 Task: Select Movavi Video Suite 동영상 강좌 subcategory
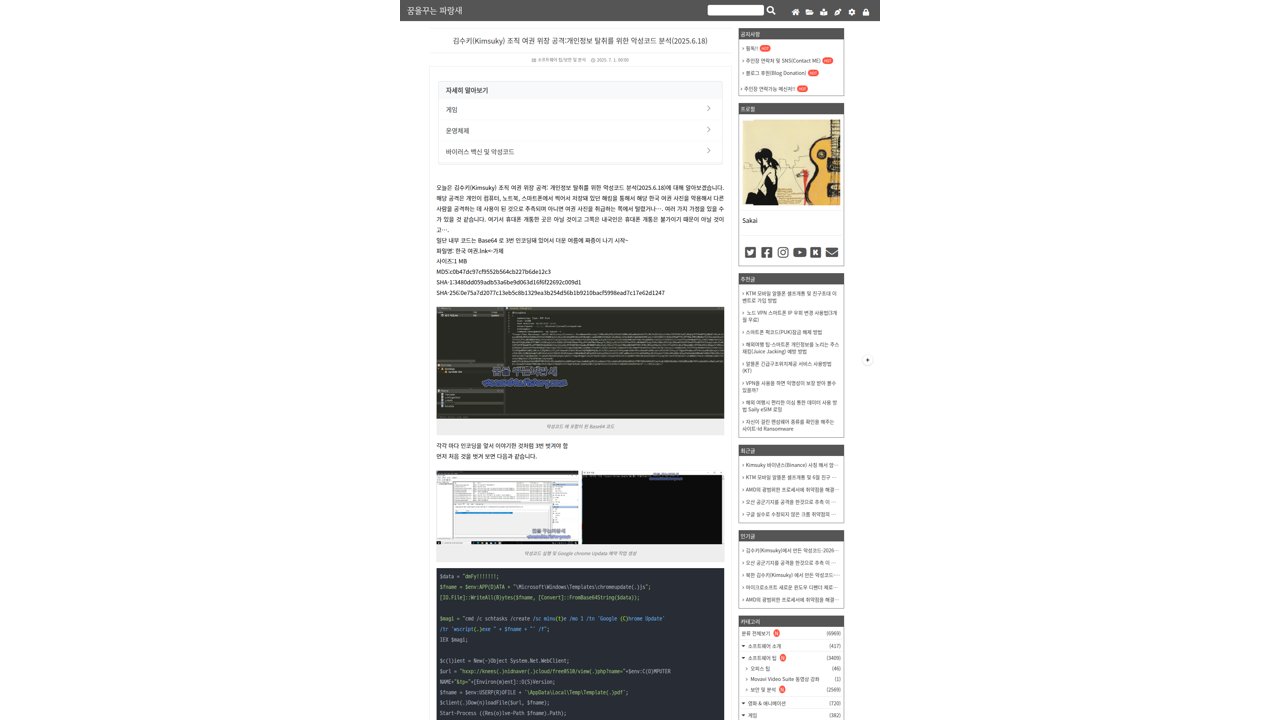[785, 679]
